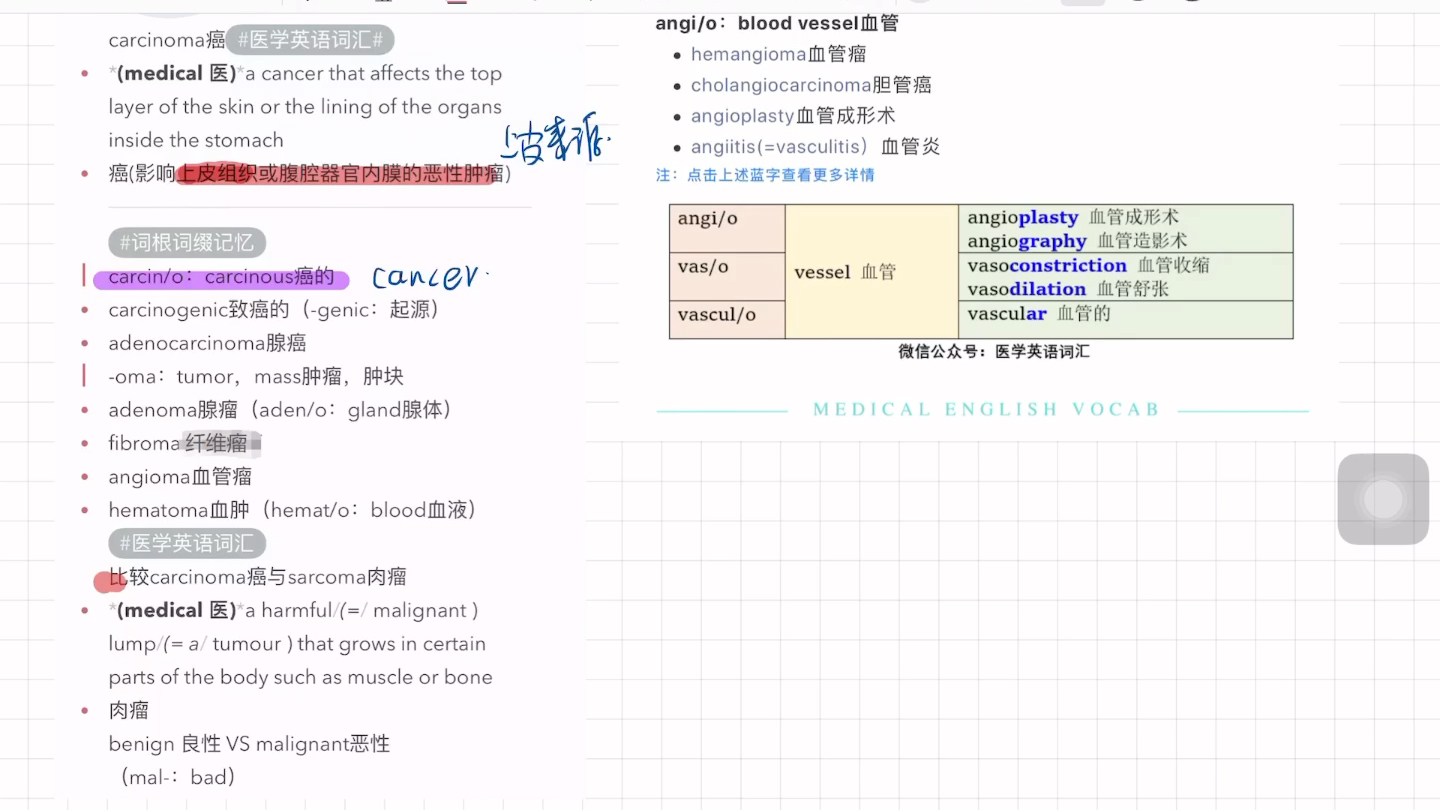Click the vas/o cell in the table

coord(727,277)
